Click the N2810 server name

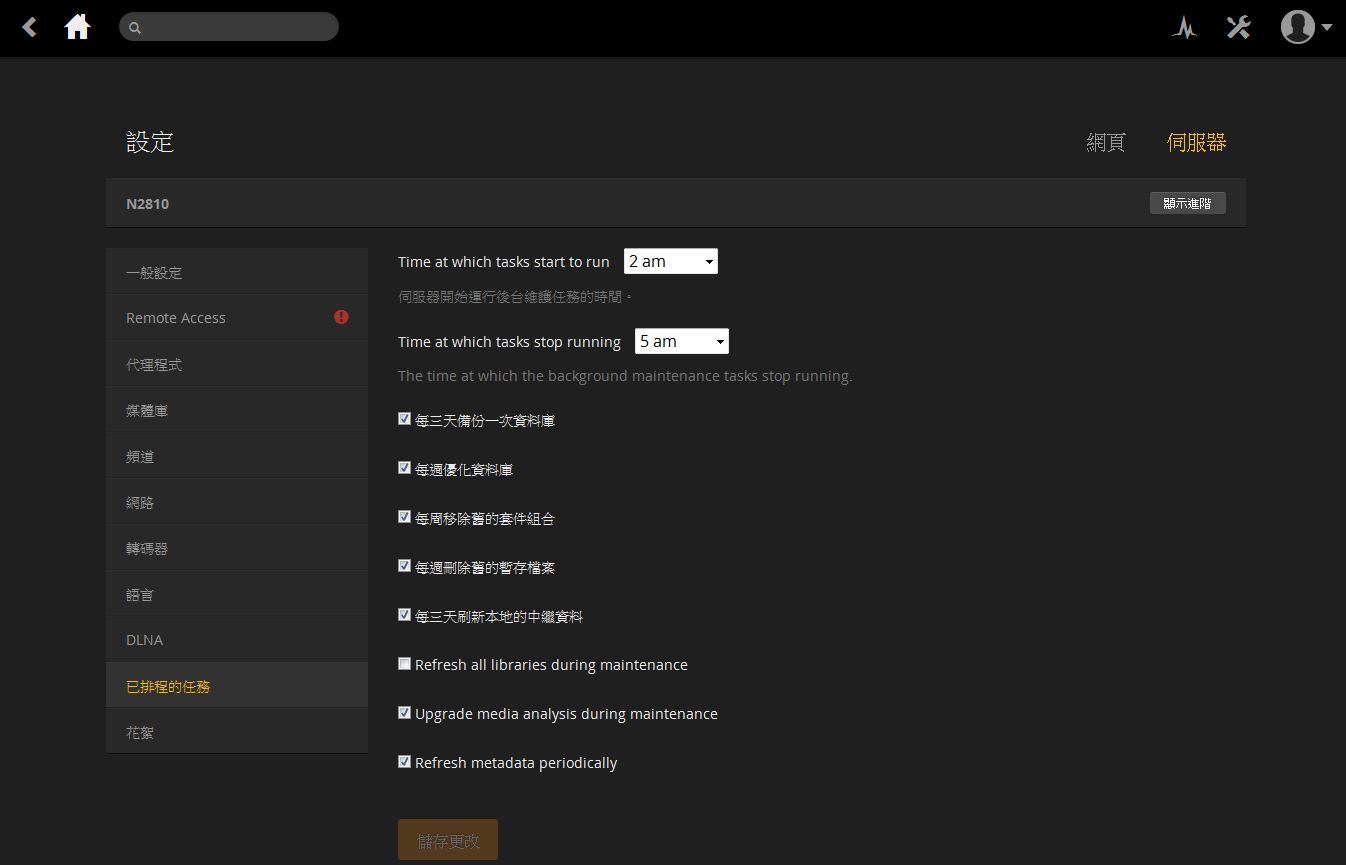(x=148, y=204)
